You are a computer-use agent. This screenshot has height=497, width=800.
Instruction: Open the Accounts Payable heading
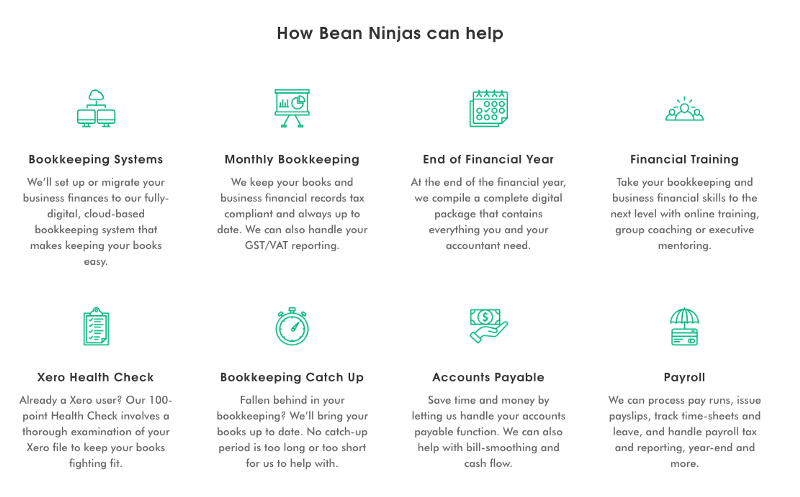(488, 377)
